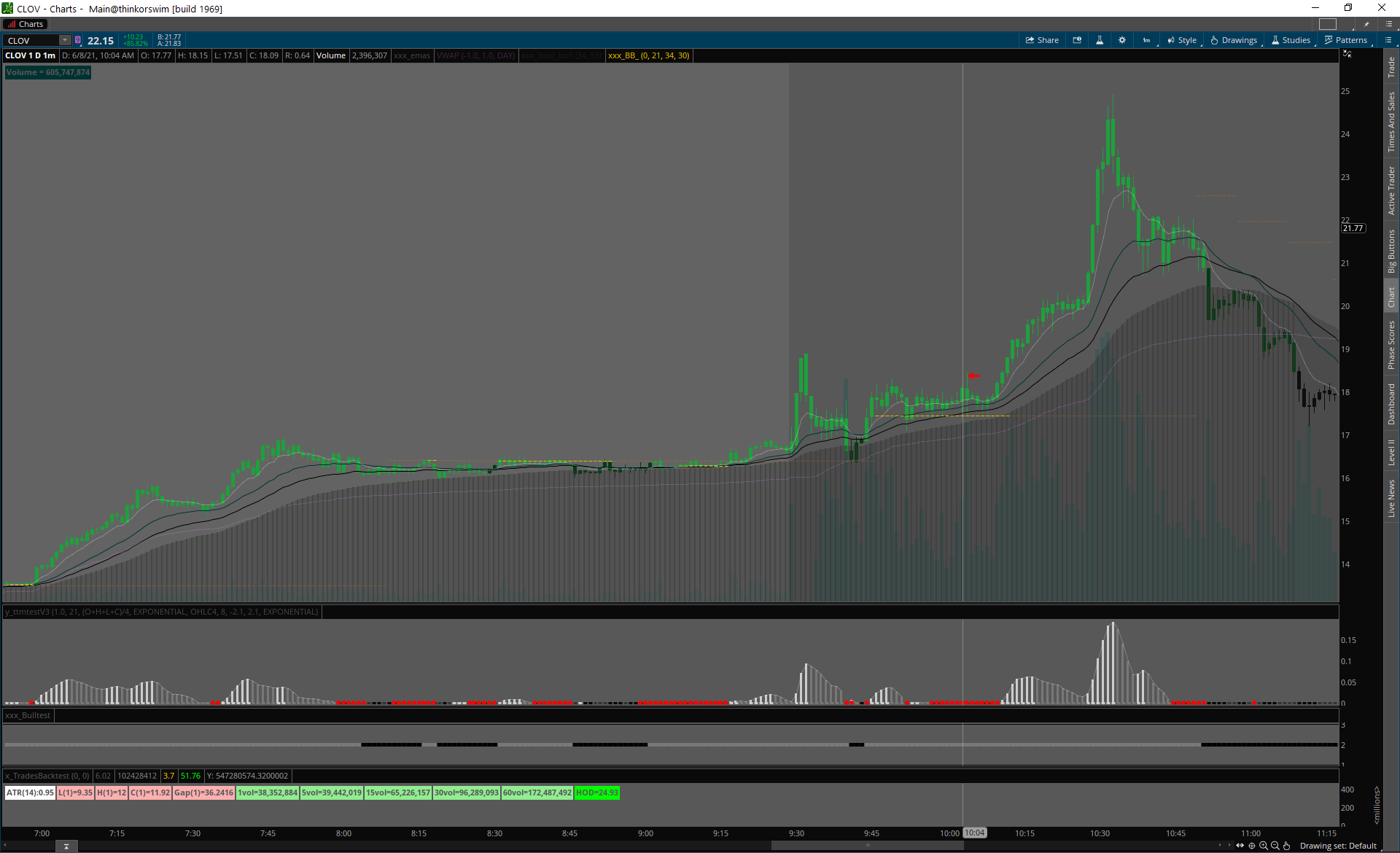Click the Edit Studies flask icon
Screen dimensions: 1400x853
pos(1100,40)
